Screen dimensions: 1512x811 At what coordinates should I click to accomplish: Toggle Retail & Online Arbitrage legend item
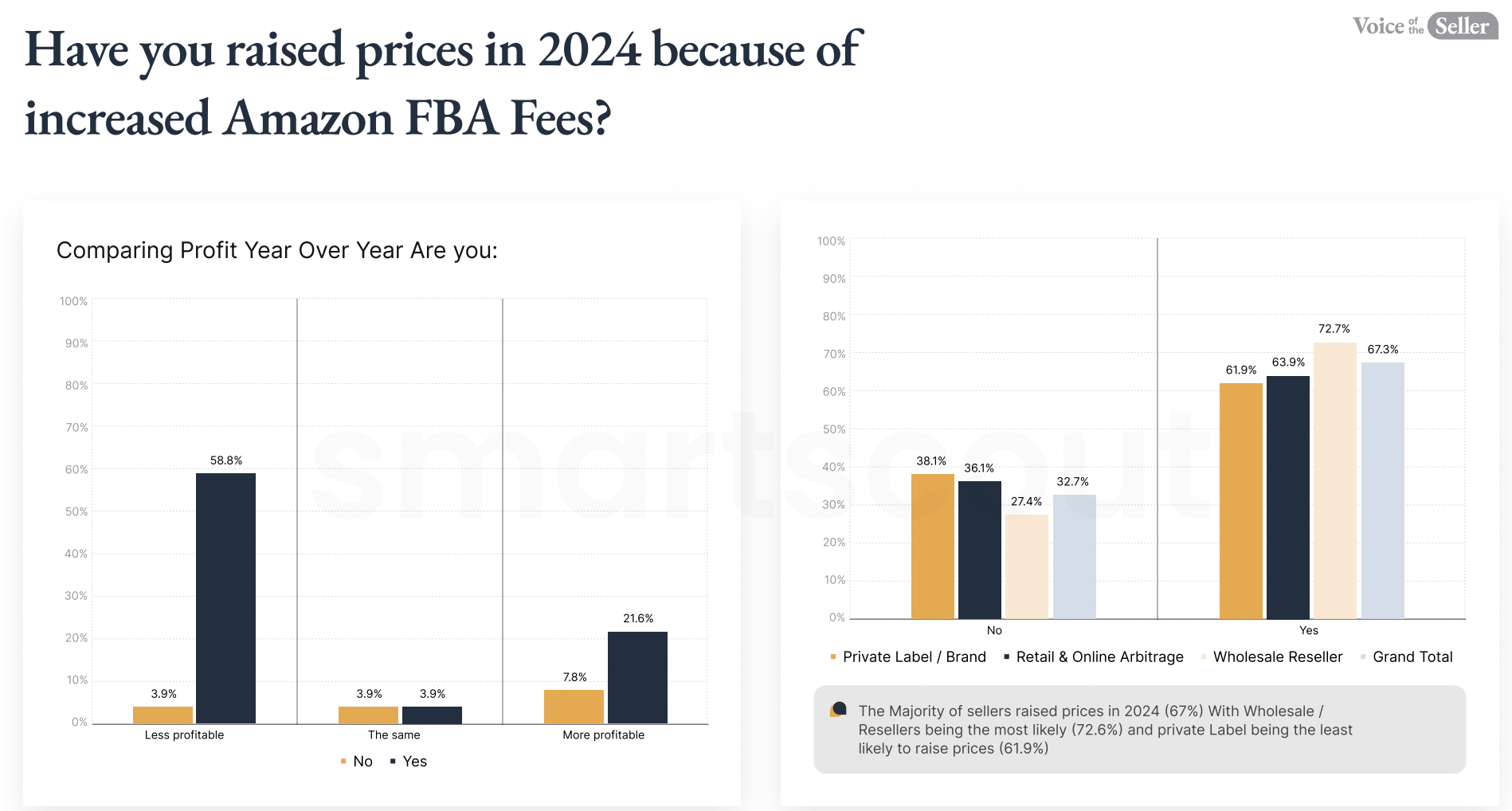(1094, 657)
